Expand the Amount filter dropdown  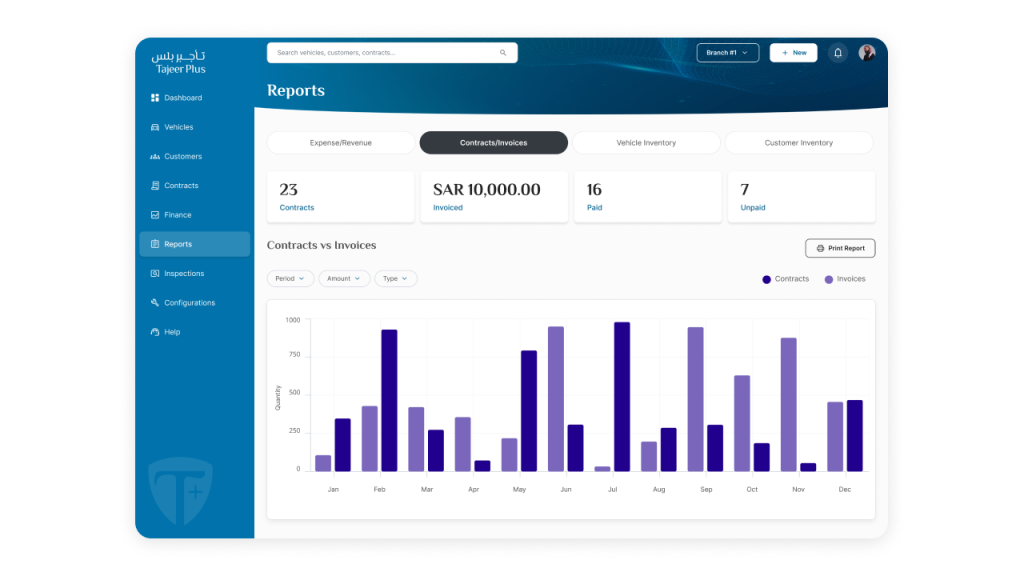click(x=344, y=279)
